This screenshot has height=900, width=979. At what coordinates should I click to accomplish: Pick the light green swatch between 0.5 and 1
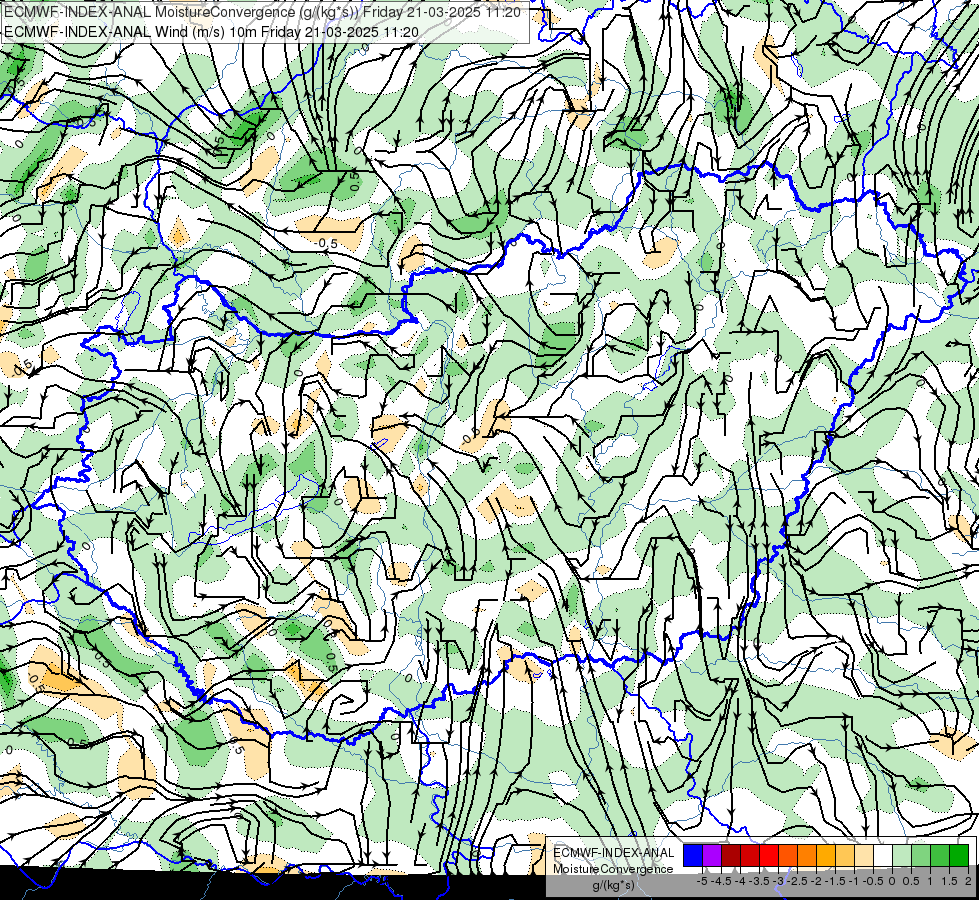pyautogui.click(x=921, y=855)
